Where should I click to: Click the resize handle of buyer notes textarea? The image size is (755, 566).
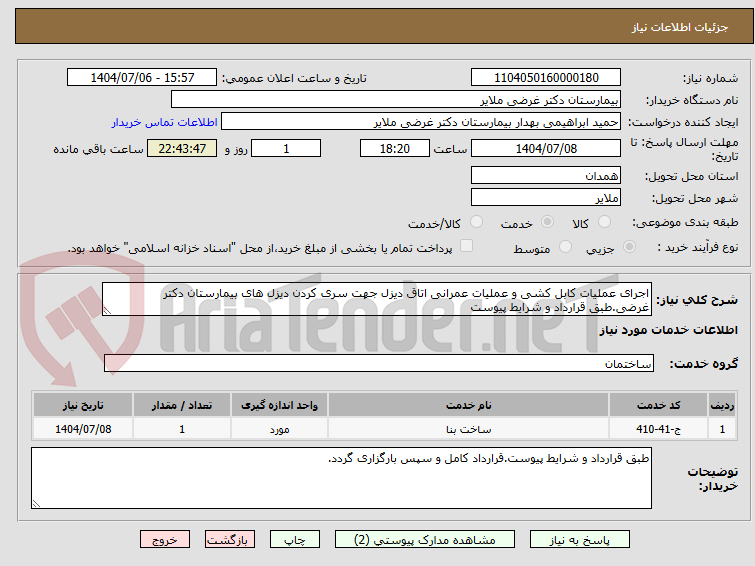click(37, 503)
